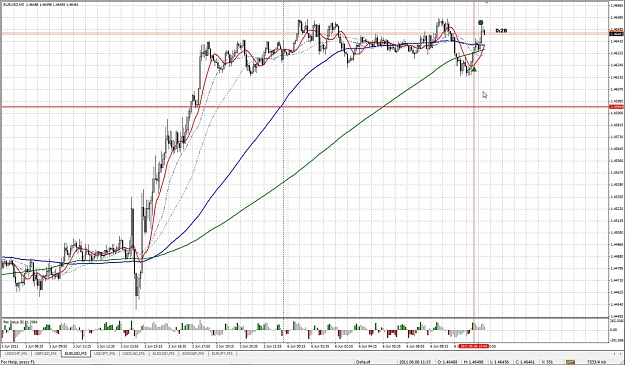The height and width of the screenshot is (365, 625).
Task: Click the 'For Help, press F1' status text
Action: (x=17, y=362)
